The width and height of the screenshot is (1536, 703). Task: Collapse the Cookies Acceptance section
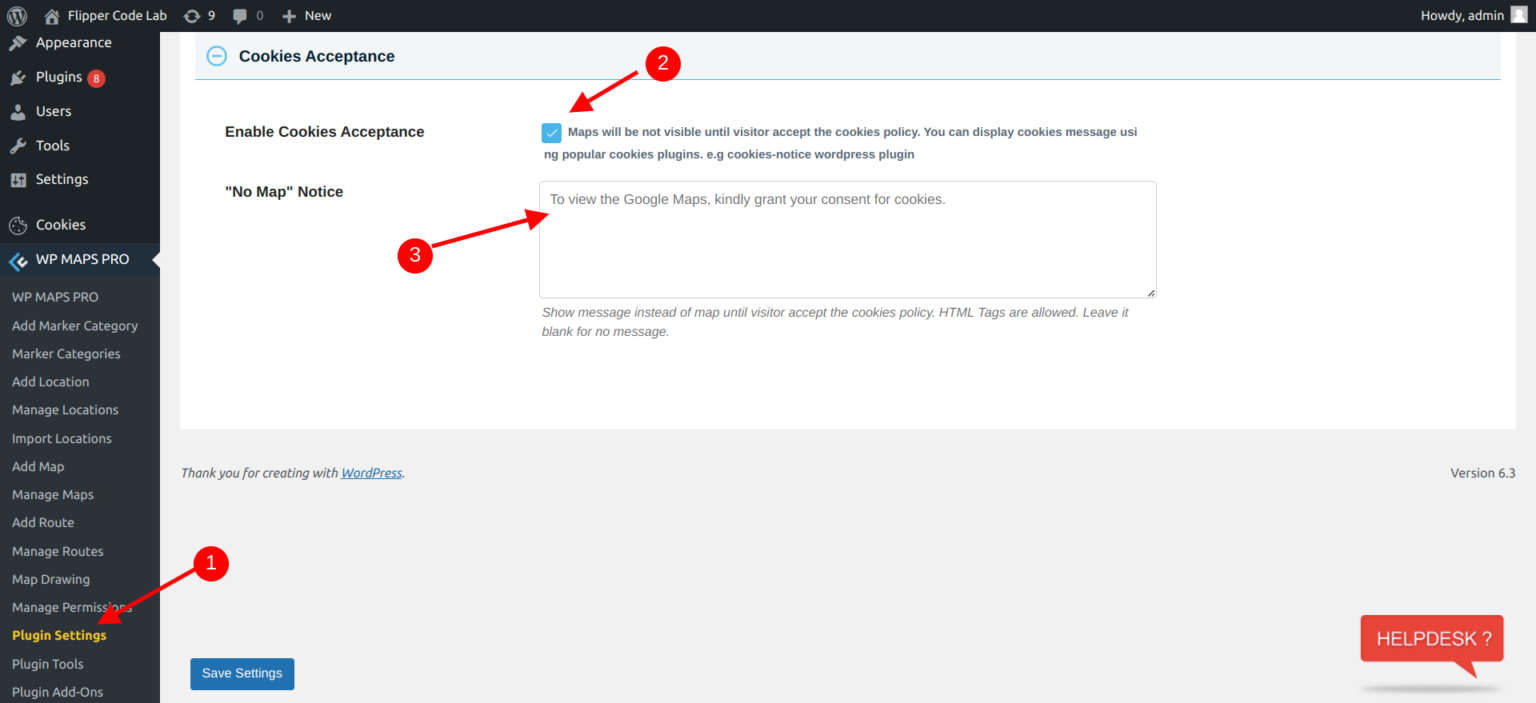216,56
